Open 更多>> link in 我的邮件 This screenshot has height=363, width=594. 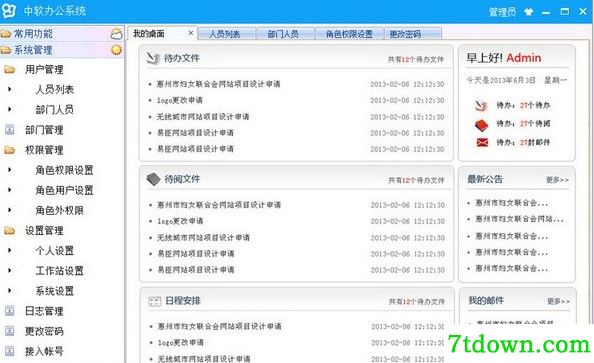click(558, 301)
